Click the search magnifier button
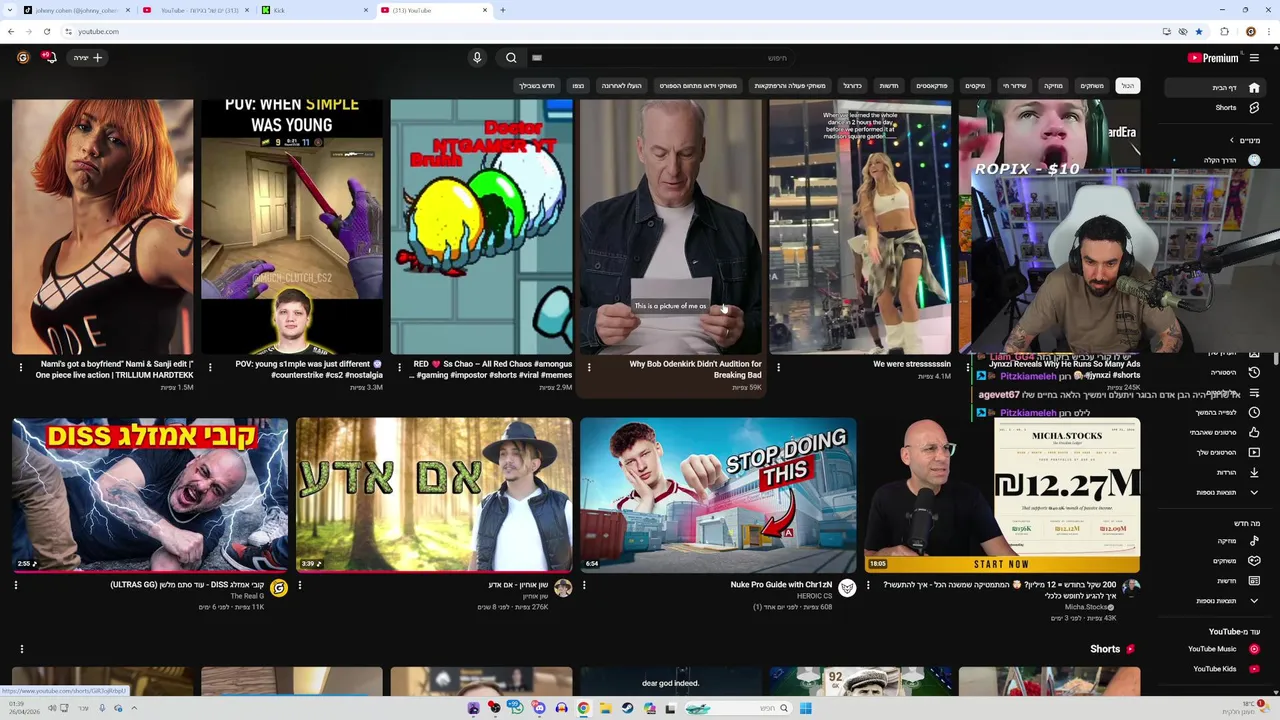1280x720 pixels. coord(511,58)
